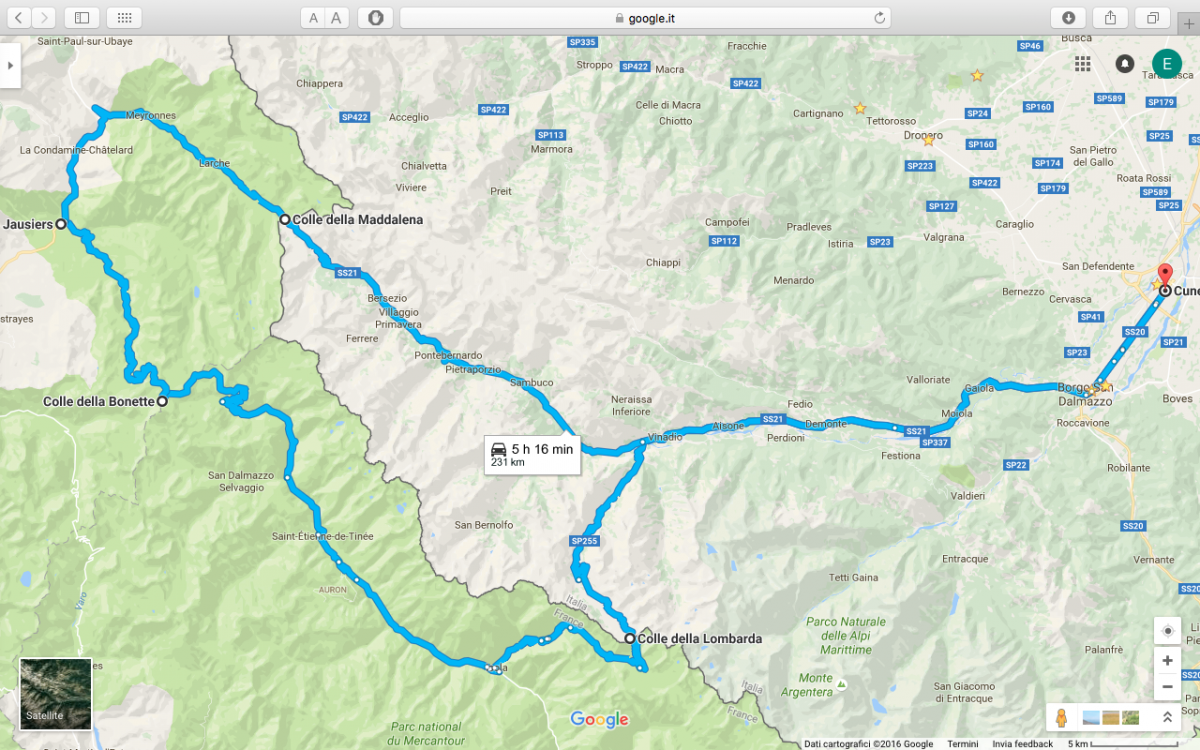1200x750 pixels.
Task: Expand the collapsed directions side panel
Action: [9, 65]
